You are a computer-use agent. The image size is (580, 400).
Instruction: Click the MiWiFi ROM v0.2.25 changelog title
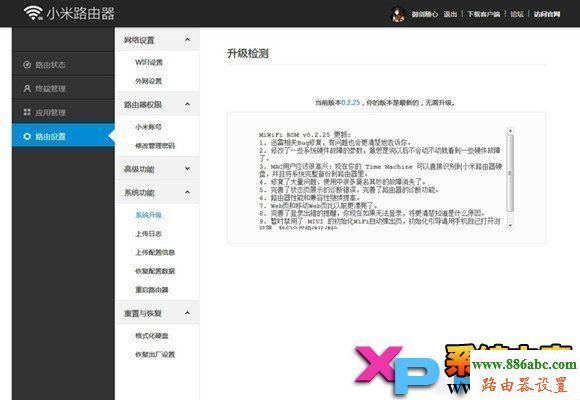coord(304,134)
